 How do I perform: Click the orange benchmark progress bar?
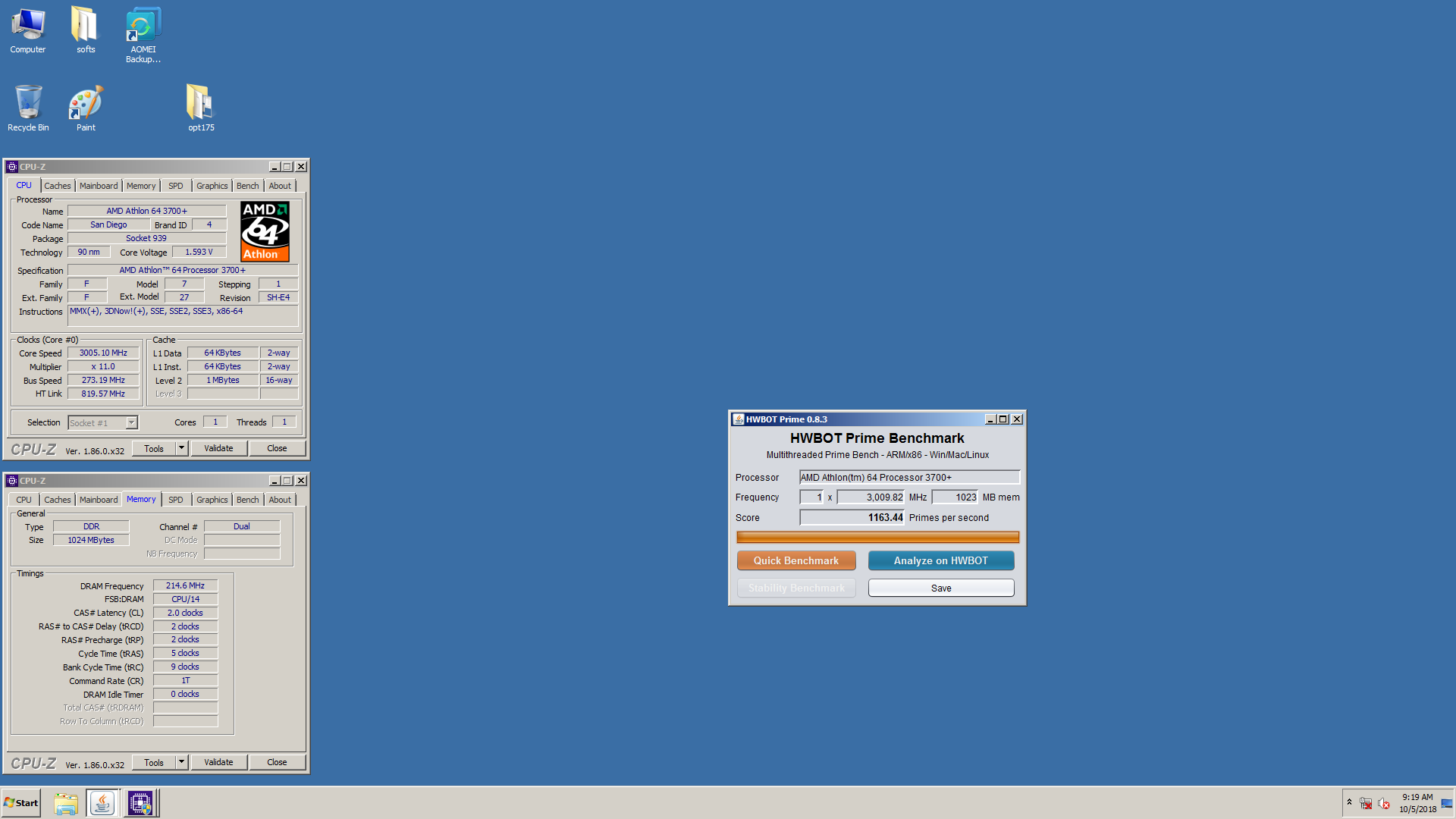(877, 537)
